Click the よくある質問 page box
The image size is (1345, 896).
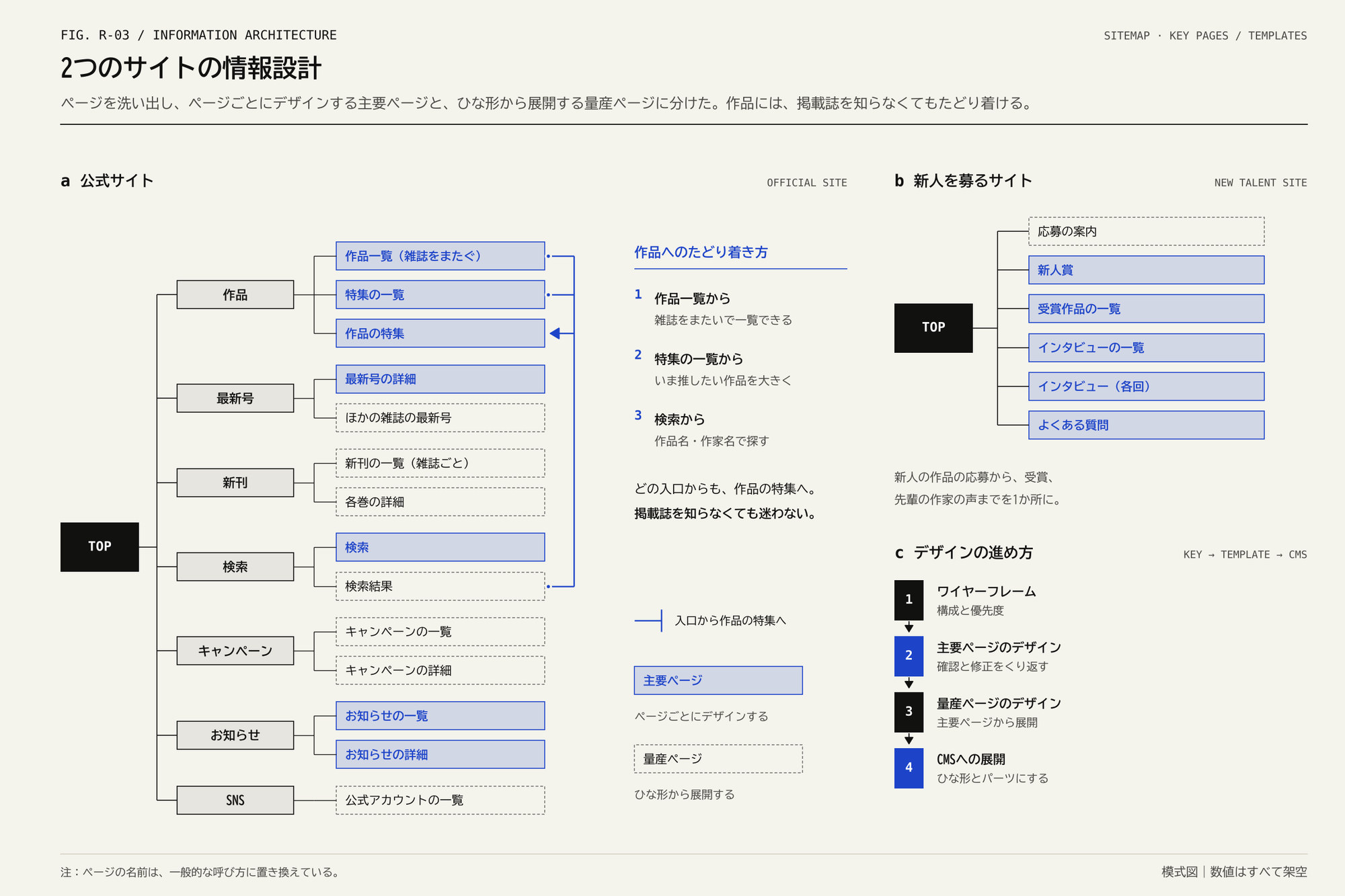(x=1147, y=425)
